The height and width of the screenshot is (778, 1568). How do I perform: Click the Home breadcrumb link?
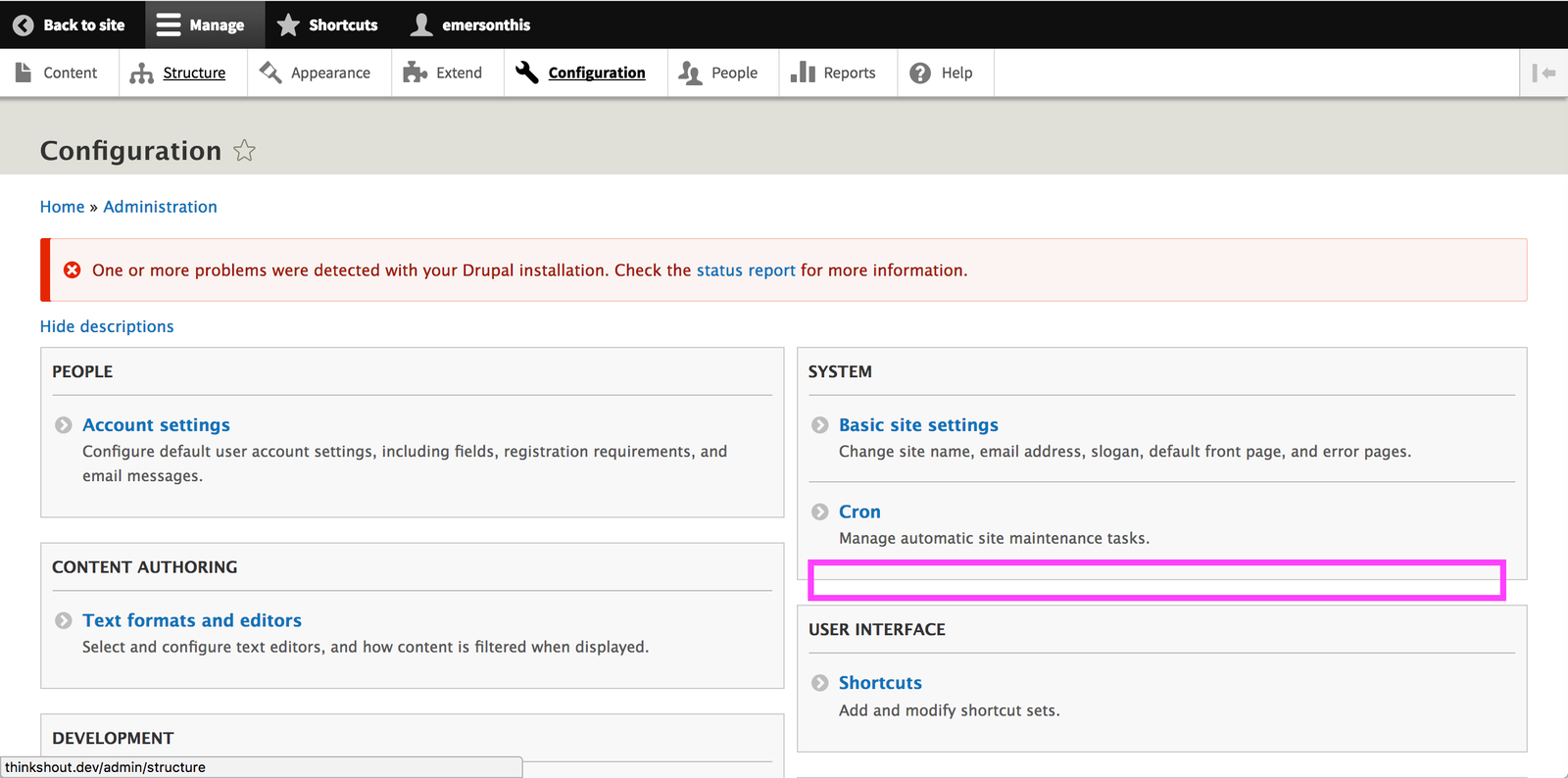tap(62, 207)
